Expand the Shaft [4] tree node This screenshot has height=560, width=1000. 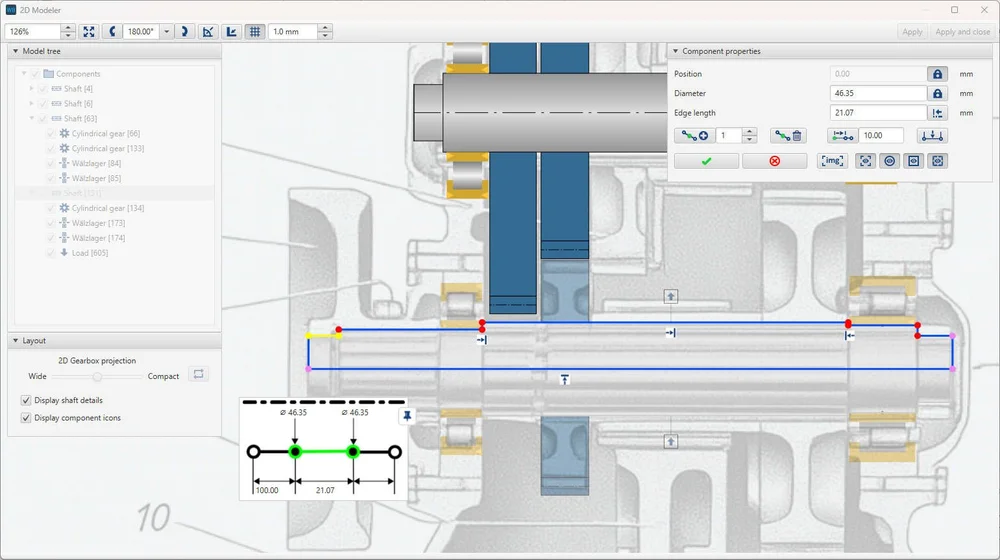[31, 89]
